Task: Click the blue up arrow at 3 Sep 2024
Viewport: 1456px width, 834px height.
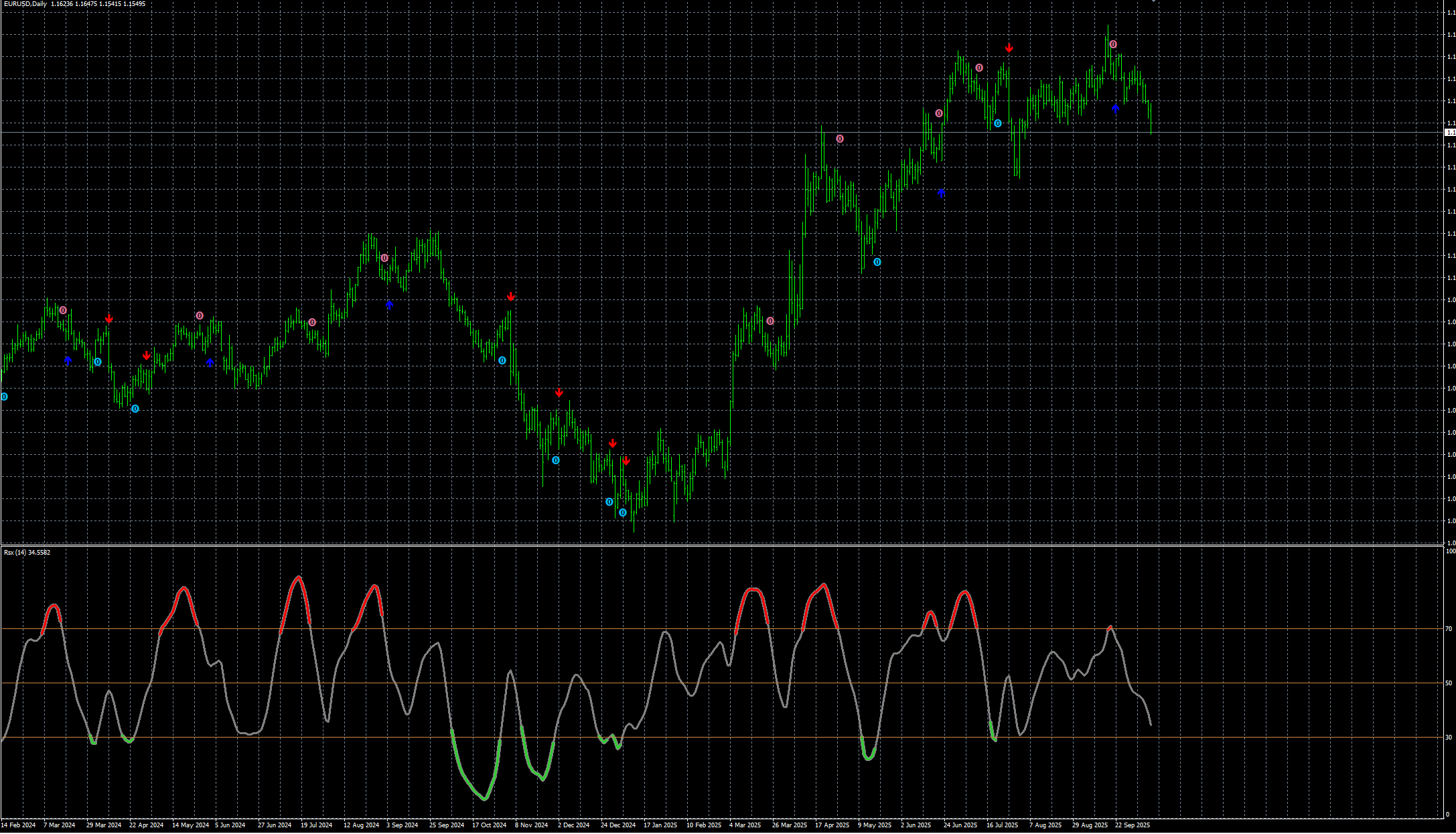Action: [x=390, y=305]
